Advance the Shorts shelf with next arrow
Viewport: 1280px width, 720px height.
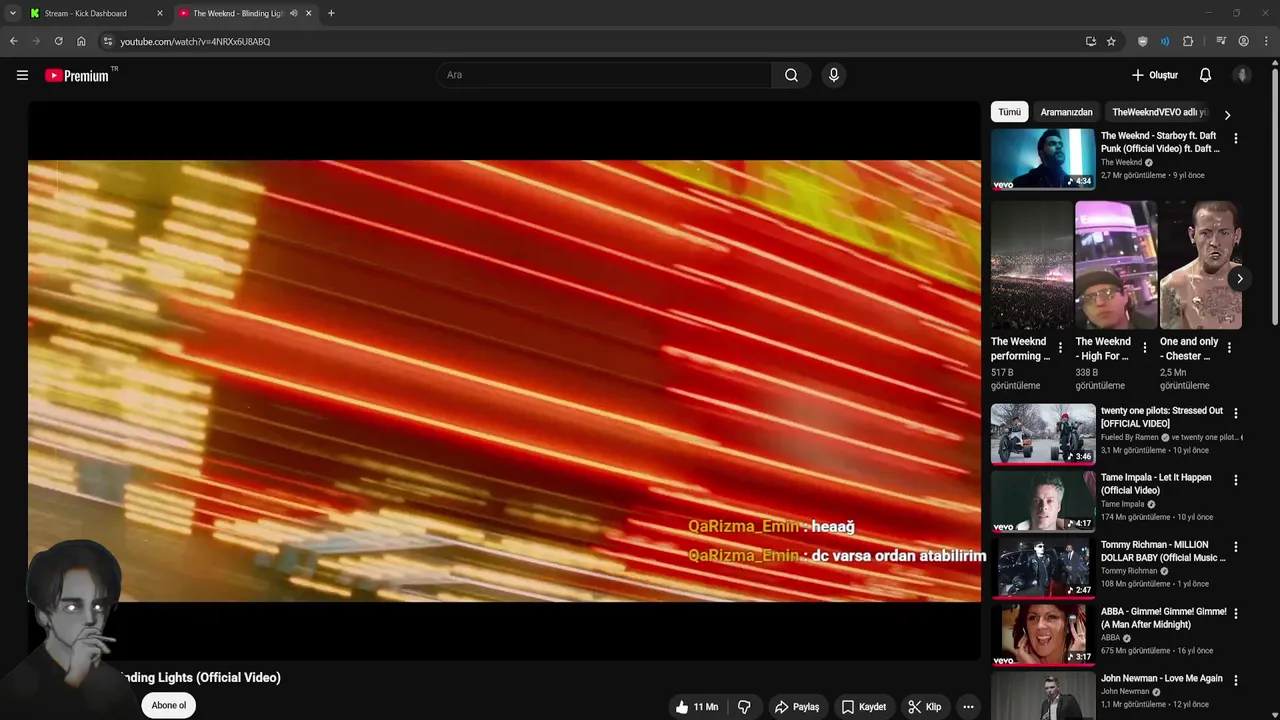pyautogui.click(x=1239, y=279)
